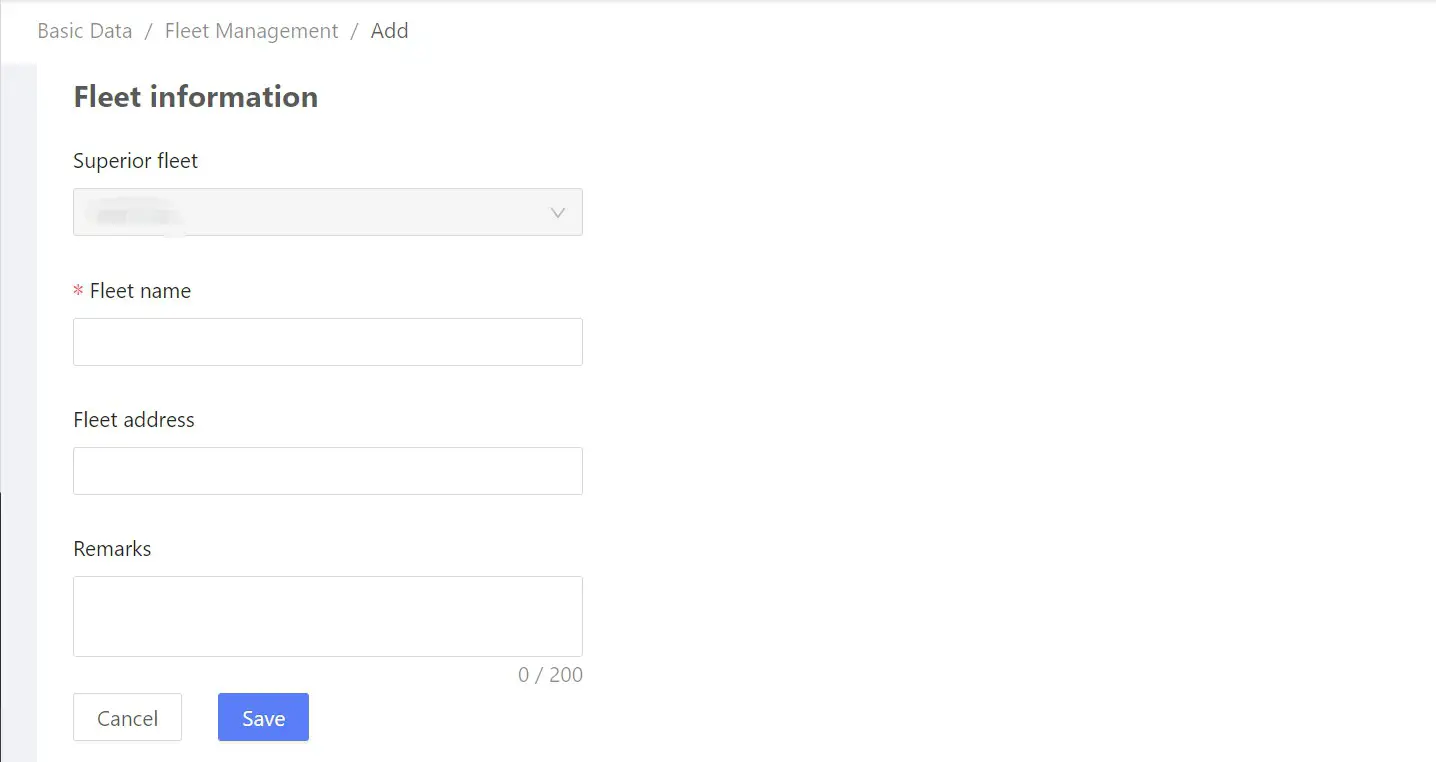1436x762 pixels.
Task: Click the Remarks label
Action: click(112, 548)
